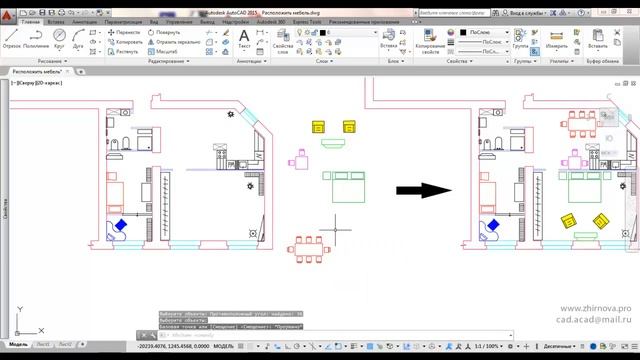Switch to the Модель layout tab
This screenshot has height=360, width=640.
coord(18,344)
